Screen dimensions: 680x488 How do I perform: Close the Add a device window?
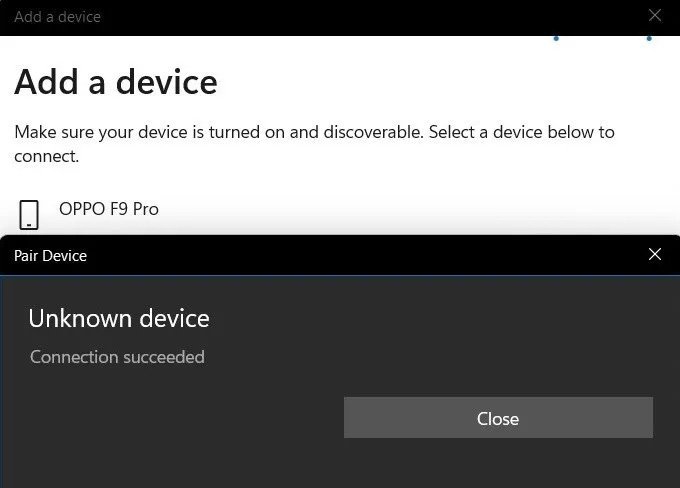[654, 15]
